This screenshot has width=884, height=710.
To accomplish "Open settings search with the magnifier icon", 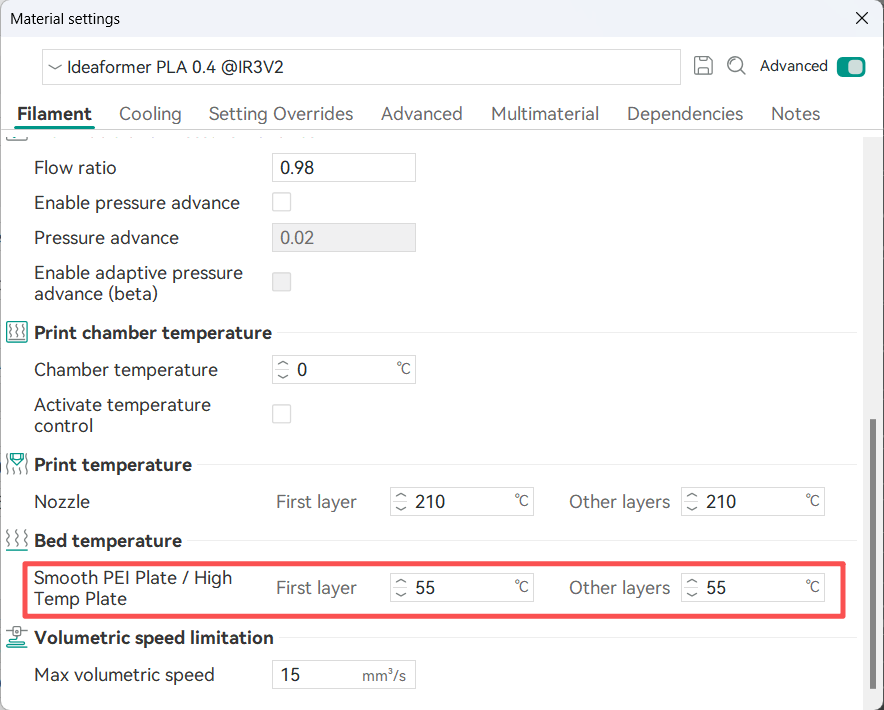I will pos(736,66).
